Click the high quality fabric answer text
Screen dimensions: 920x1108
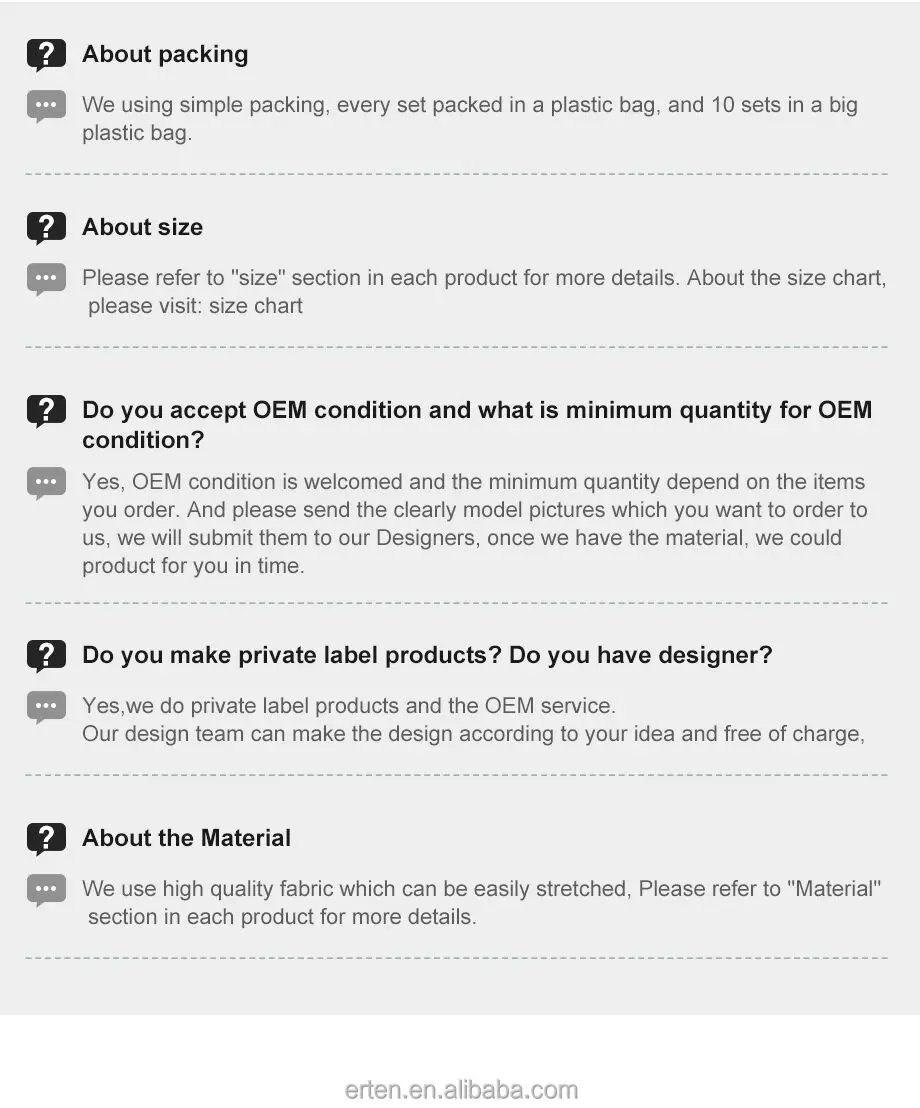coord(482,902)
